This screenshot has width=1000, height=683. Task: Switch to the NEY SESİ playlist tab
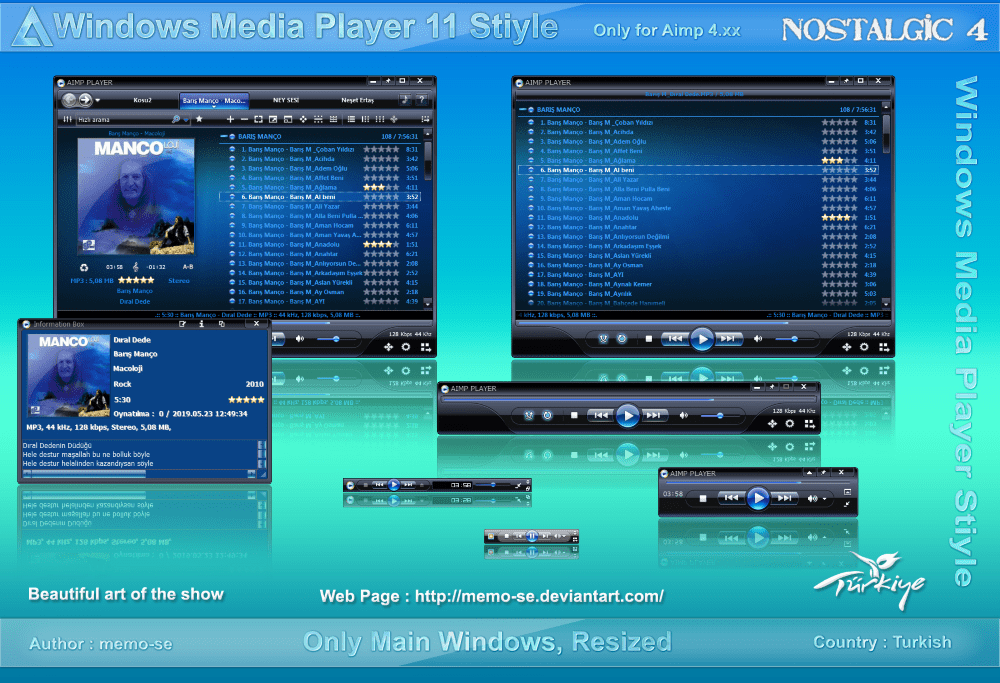click(x=286, y=100)
